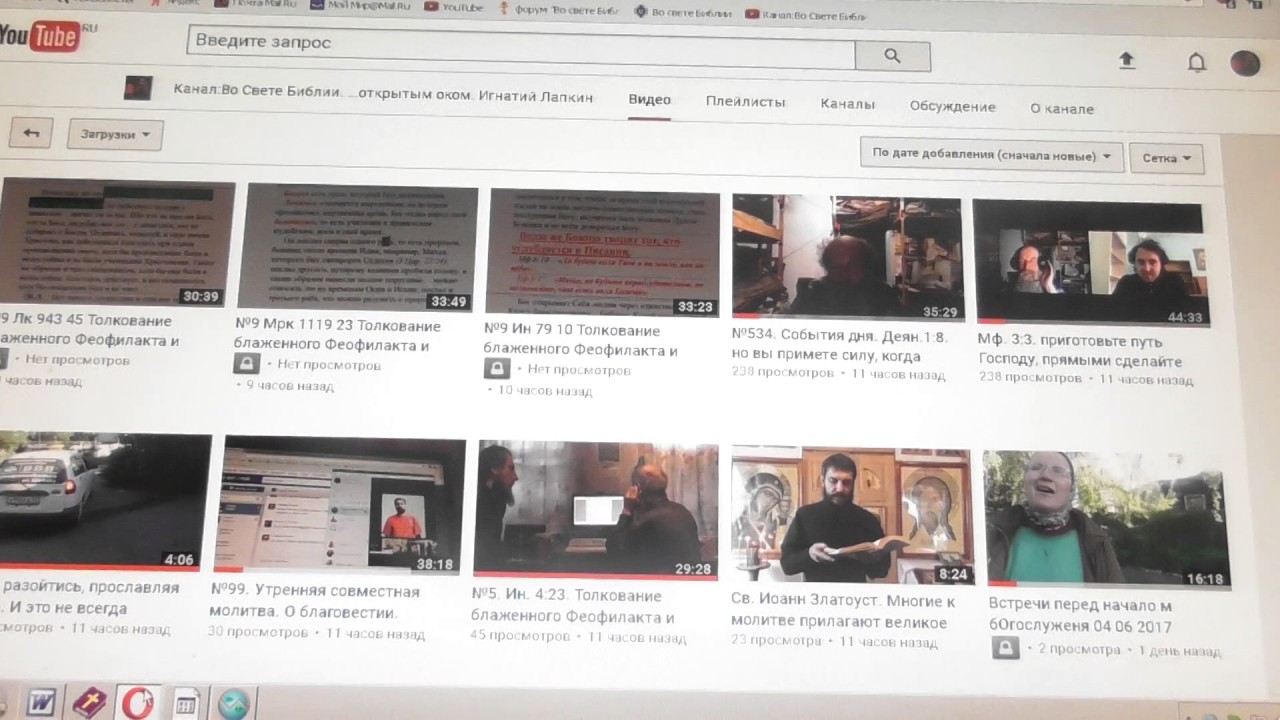Open the video upload arrow icon
The height and width of the screenshot is (720, 1280).
[1127, 61]
